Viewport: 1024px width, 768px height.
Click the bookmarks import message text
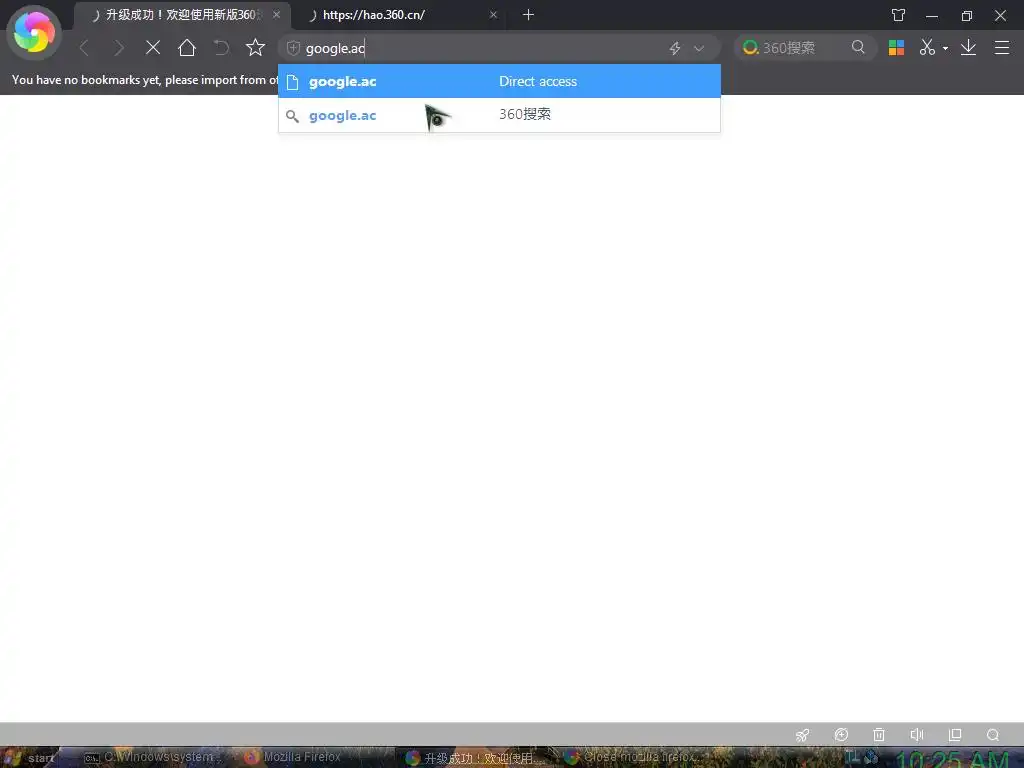(145, 80)
